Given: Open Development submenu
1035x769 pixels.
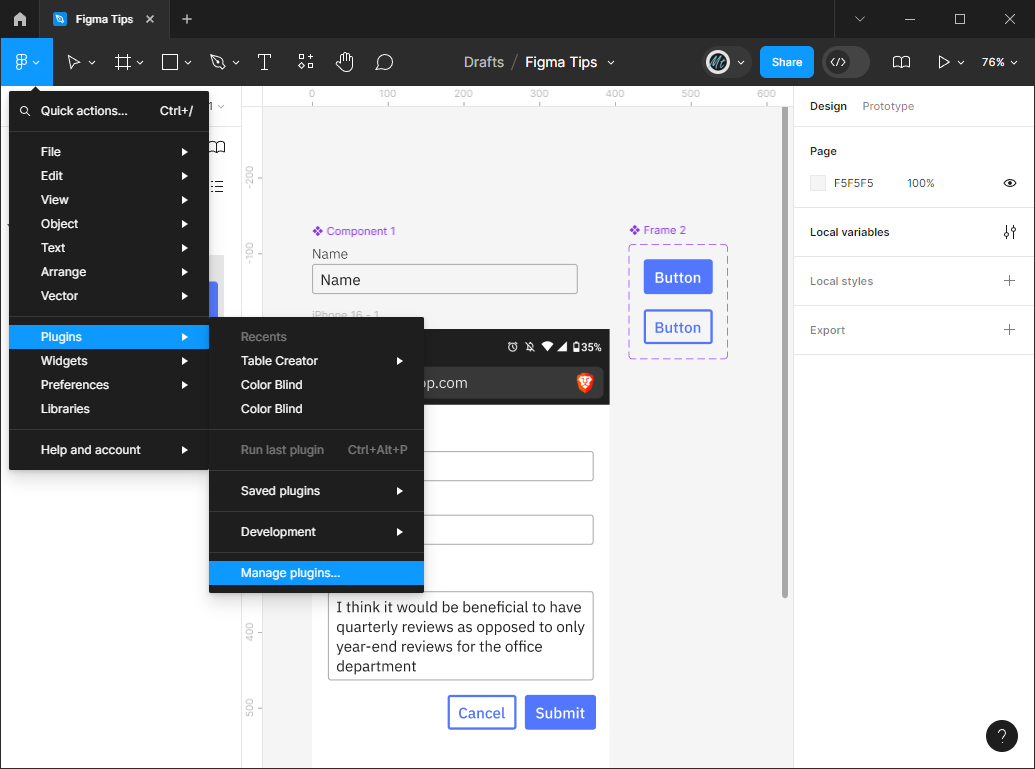Looking at the screenshot, I should tap(316, 532).
